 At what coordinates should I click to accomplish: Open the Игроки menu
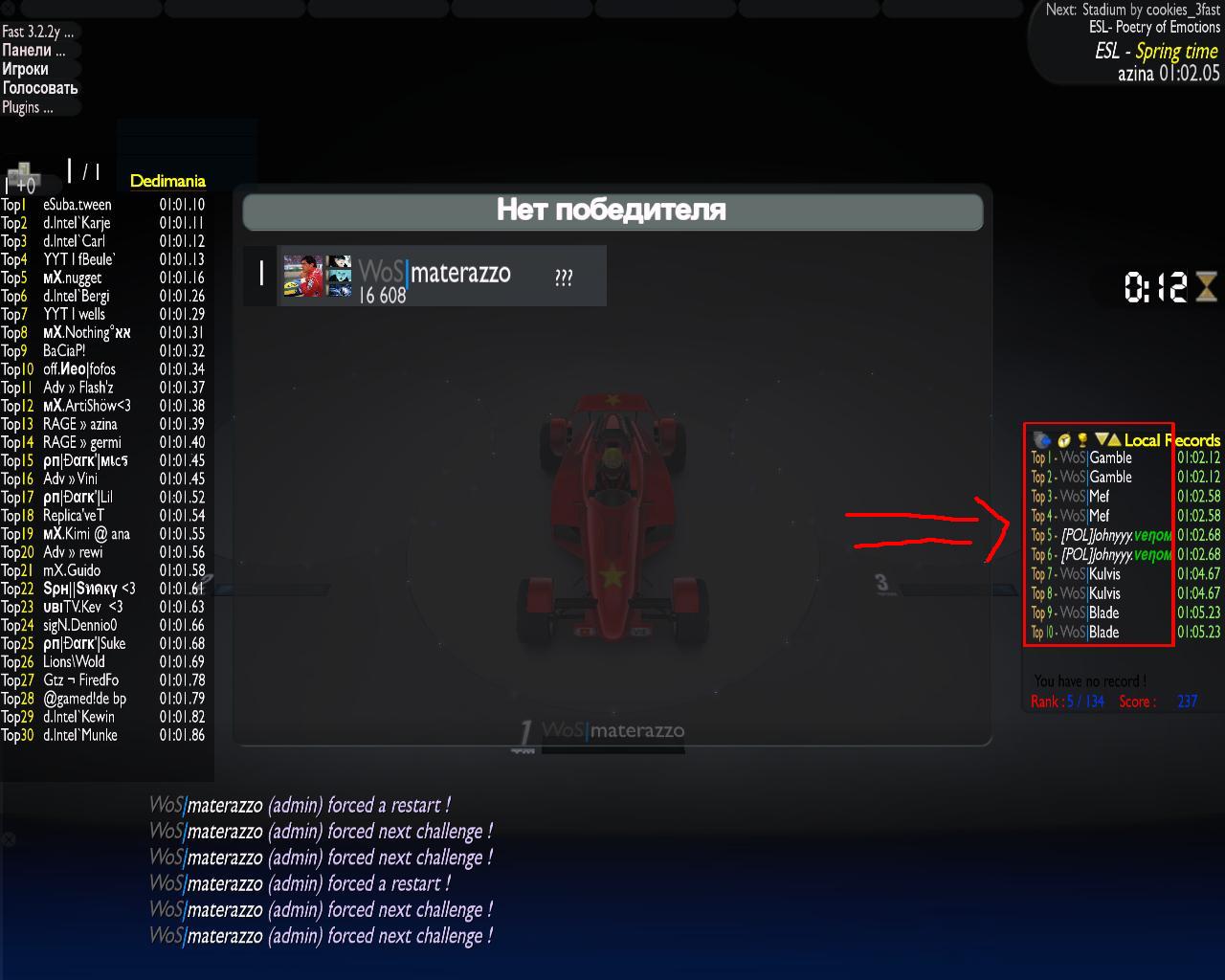[26, 69]
